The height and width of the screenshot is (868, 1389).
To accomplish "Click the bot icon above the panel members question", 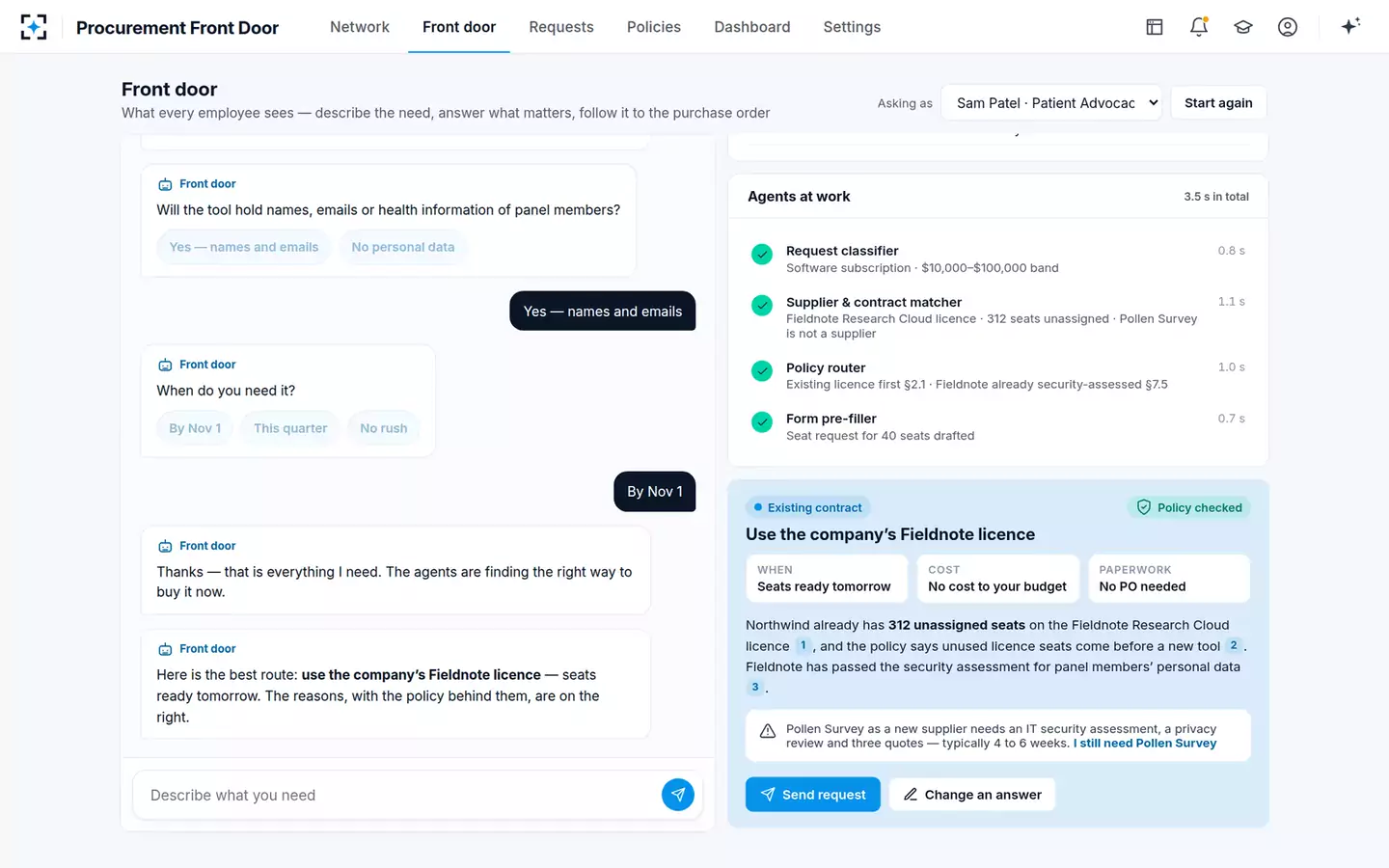I will coord(165,184).
